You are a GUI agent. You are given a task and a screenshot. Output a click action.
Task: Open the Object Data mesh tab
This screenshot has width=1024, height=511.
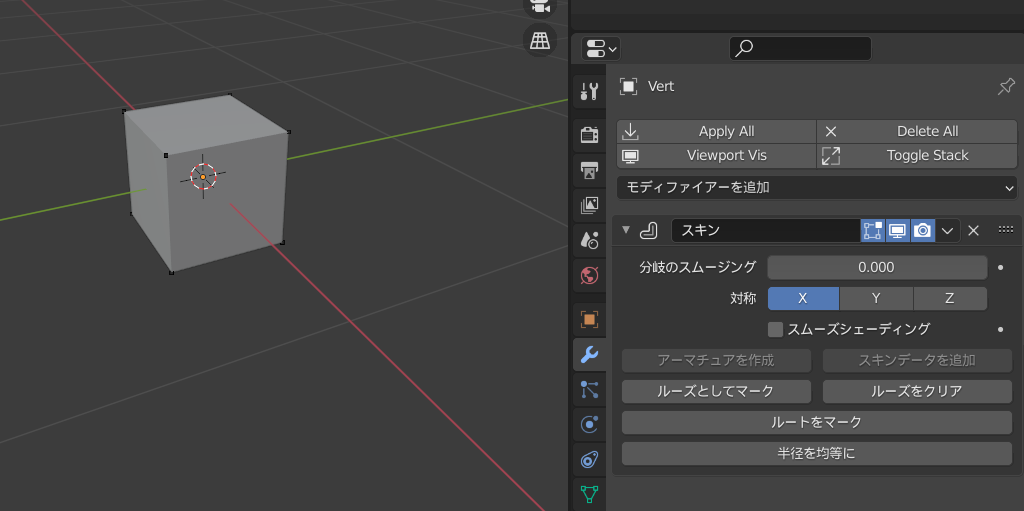pos(589,495)
